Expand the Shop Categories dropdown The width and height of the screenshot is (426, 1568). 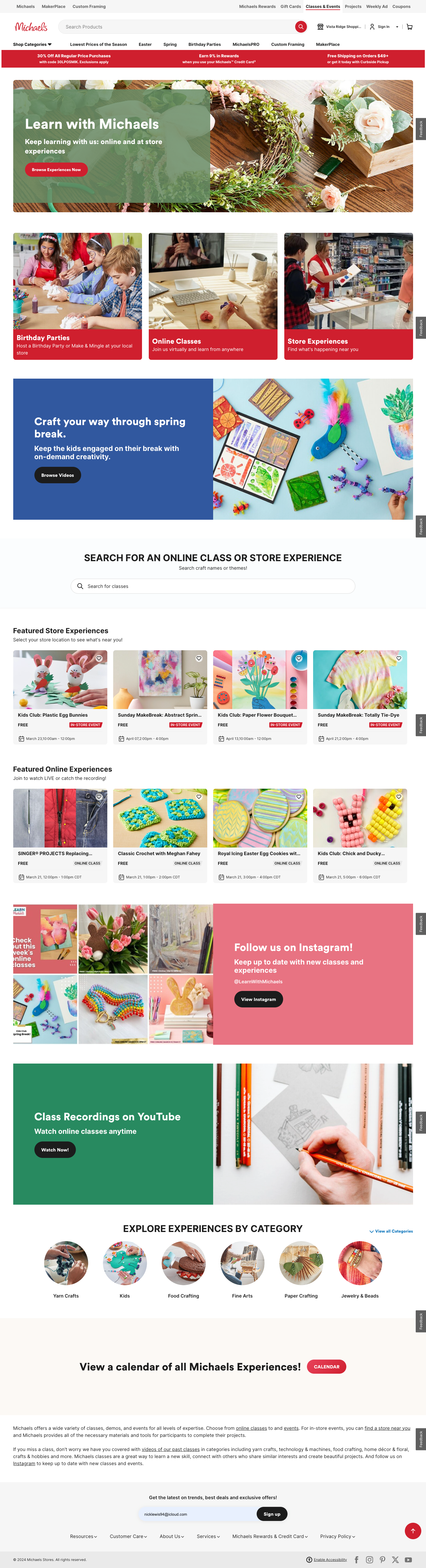coord(32,44)
